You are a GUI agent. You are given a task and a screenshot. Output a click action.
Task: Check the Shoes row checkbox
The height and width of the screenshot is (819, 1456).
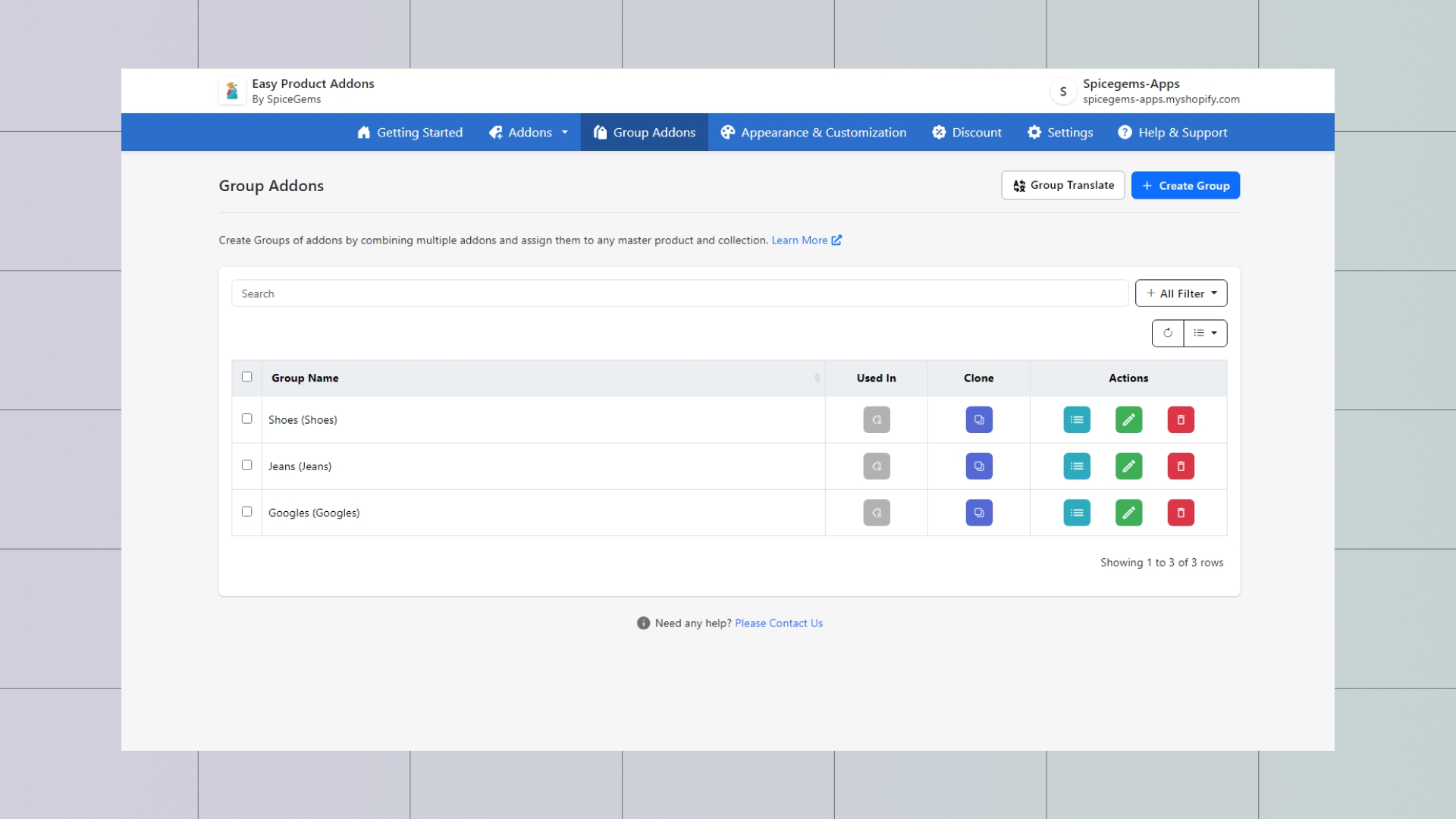click(246, 419)
